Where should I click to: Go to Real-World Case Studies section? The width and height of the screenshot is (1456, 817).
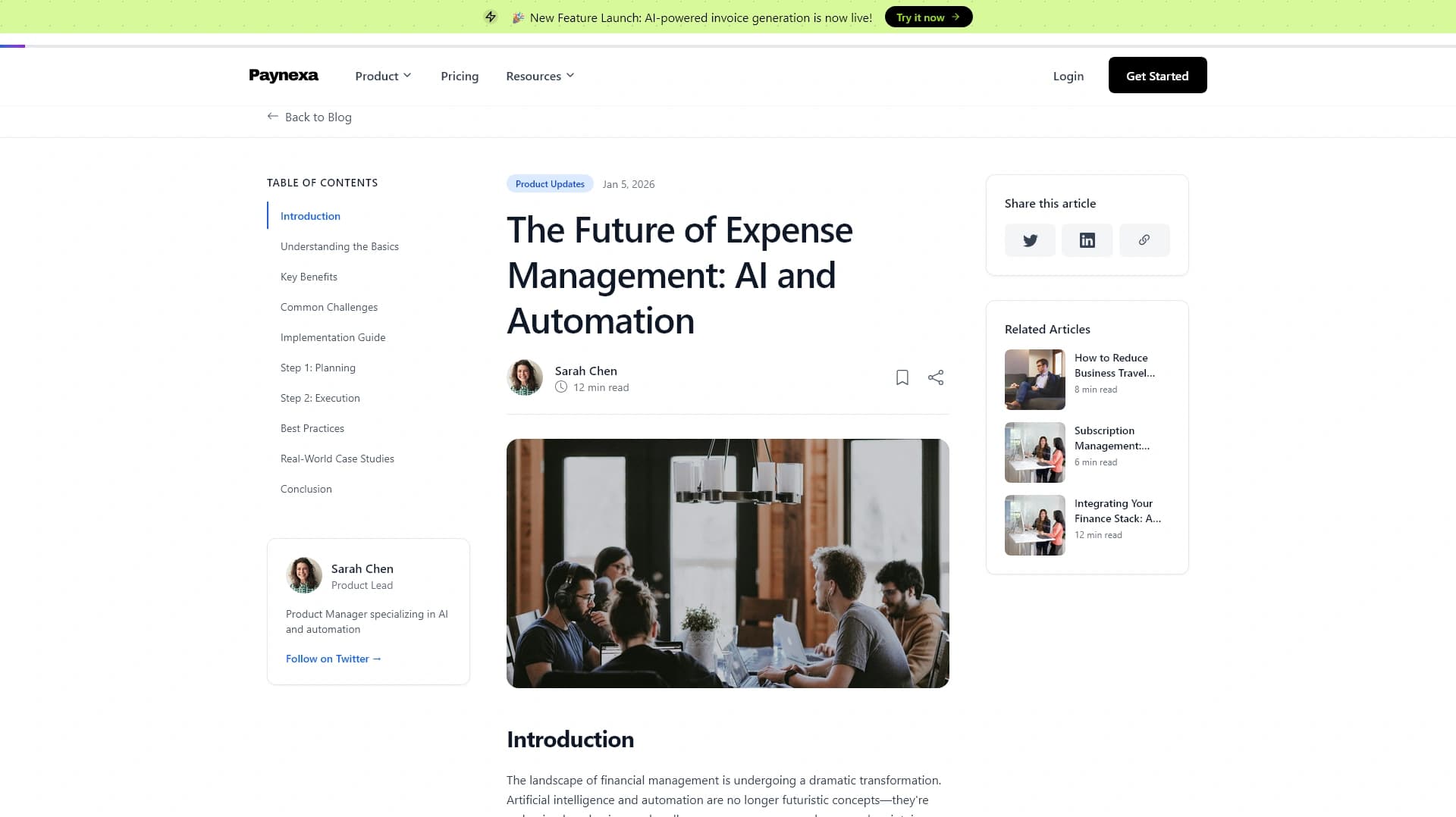coord(337,459)
